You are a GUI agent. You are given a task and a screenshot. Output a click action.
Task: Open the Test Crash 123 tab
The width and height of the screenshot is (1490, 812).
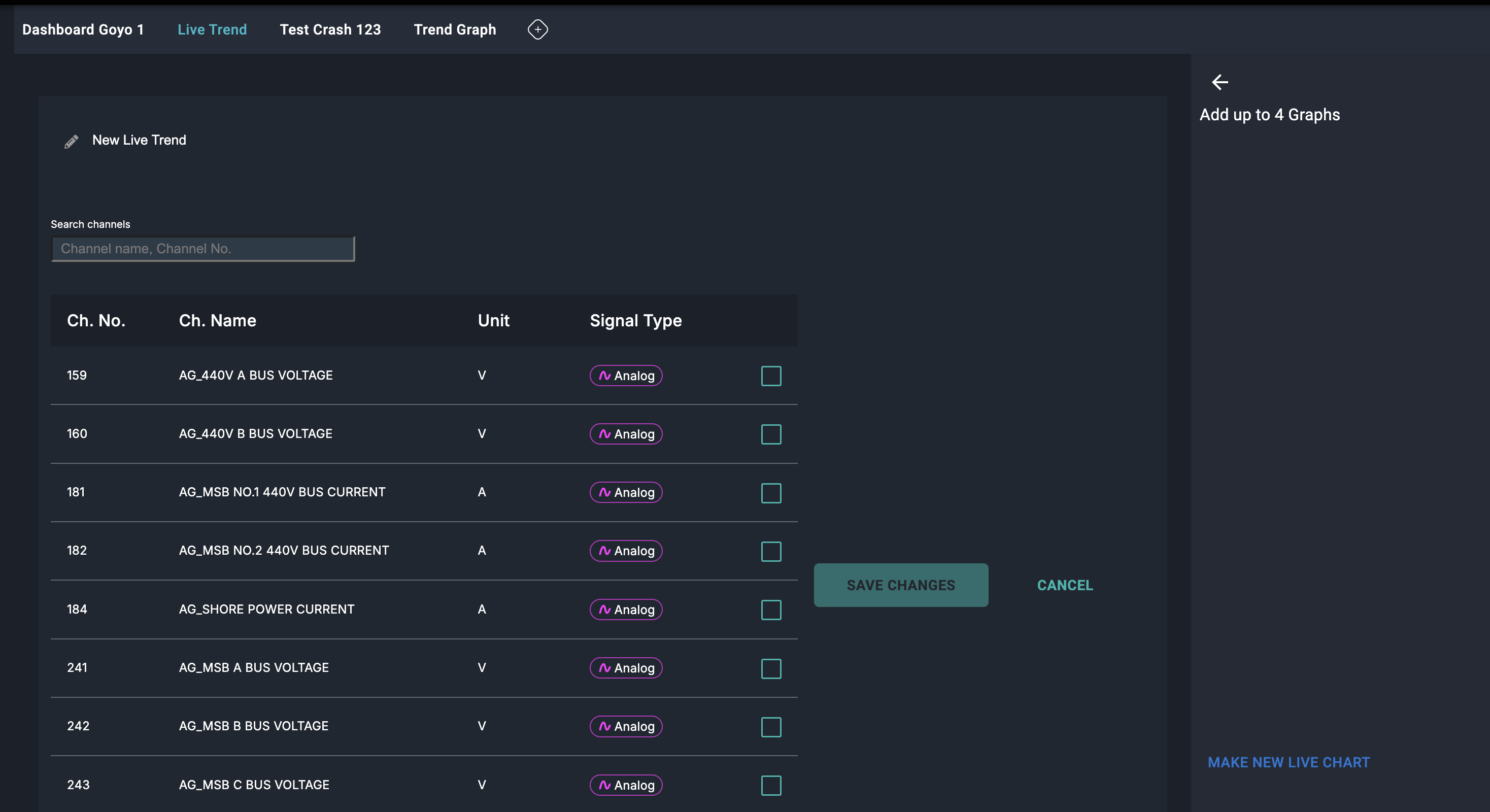[x=330, y=29]
